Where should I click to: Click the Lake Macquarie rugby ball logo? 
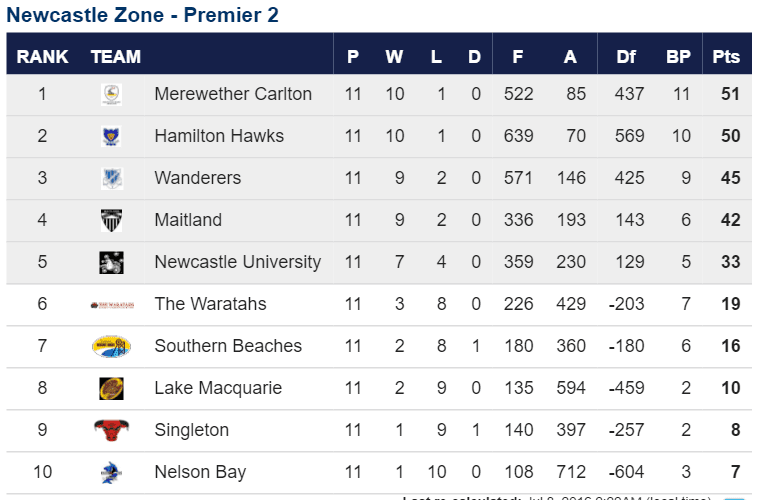pyautogui.click(x=111, y=389)
